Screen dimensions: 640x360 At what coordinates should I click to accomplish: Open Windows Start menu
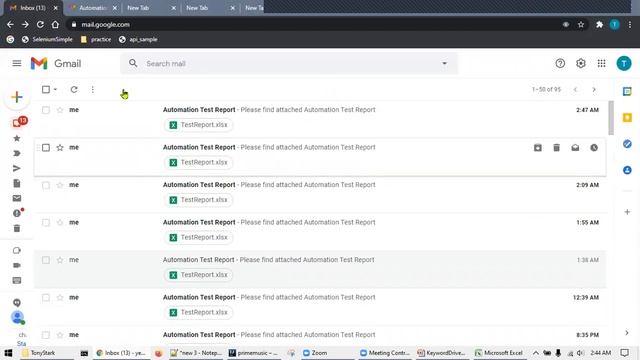[x=8, y=353]
